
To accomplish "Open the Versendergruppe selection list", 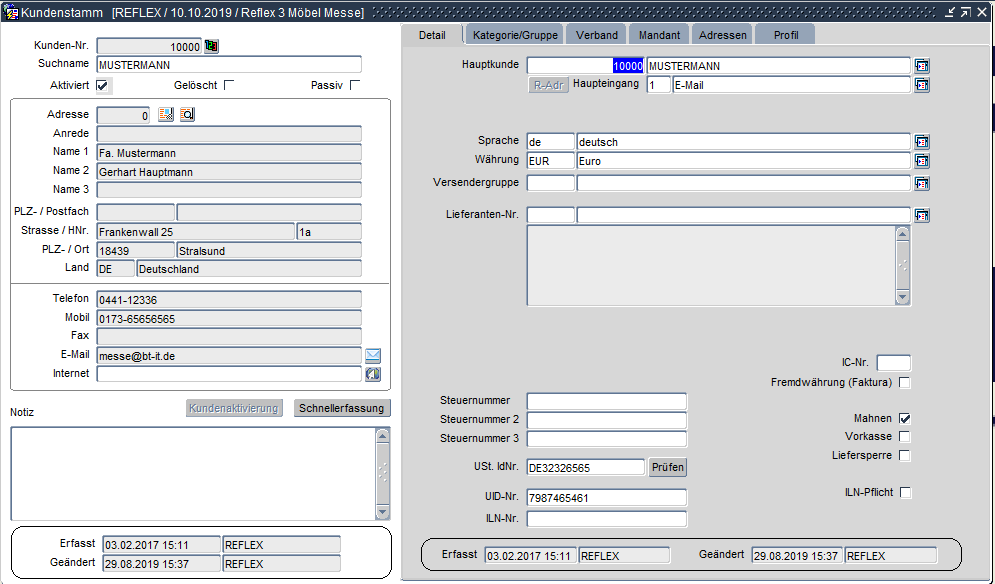I will pos(922,183).
